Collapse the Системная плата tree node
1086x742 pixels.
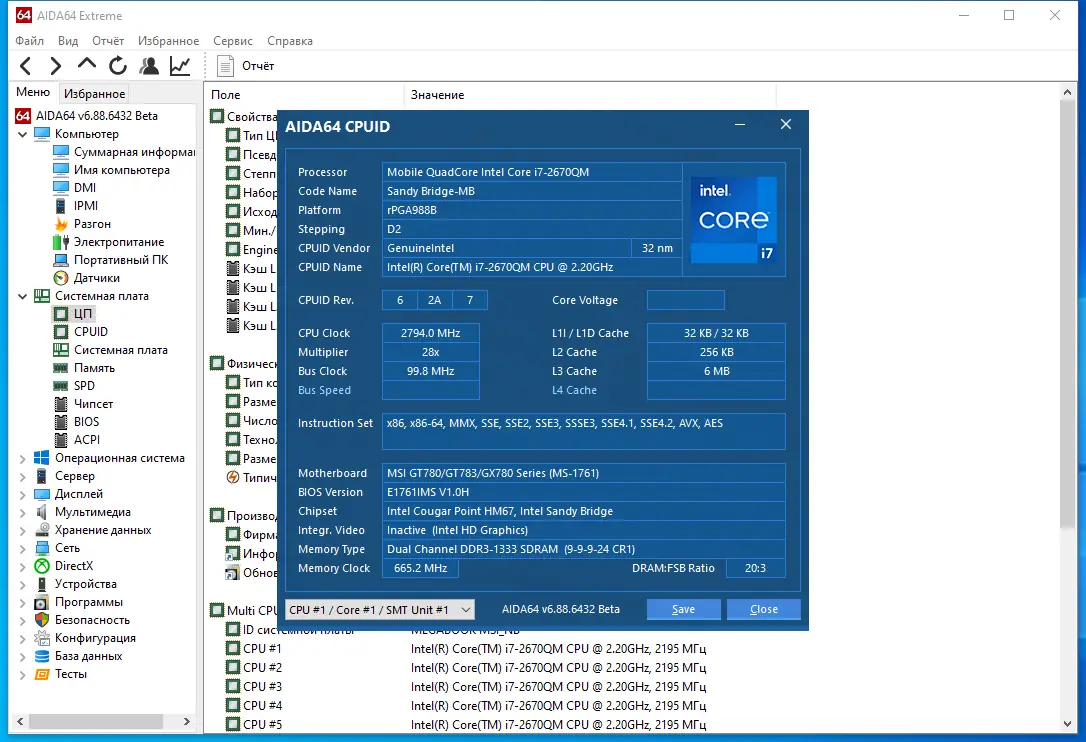(x=23, y=296)
